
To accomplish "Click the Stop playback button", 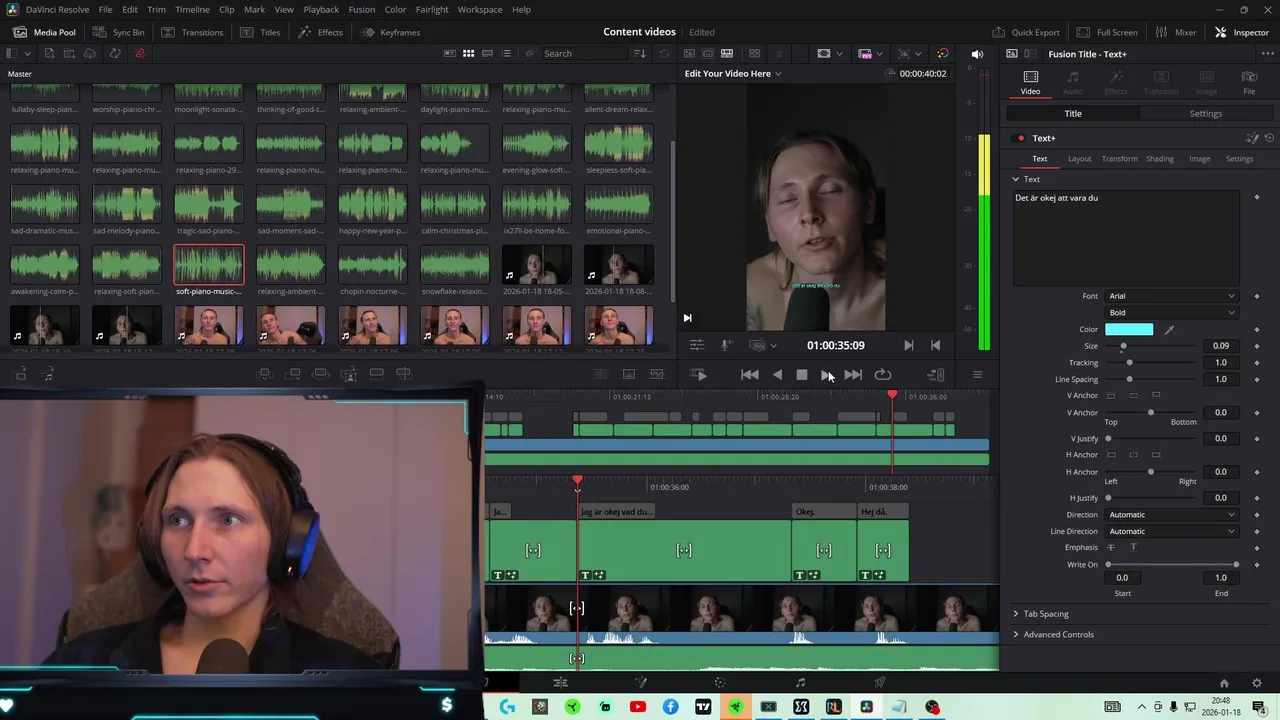I will [x=802, y=375].
